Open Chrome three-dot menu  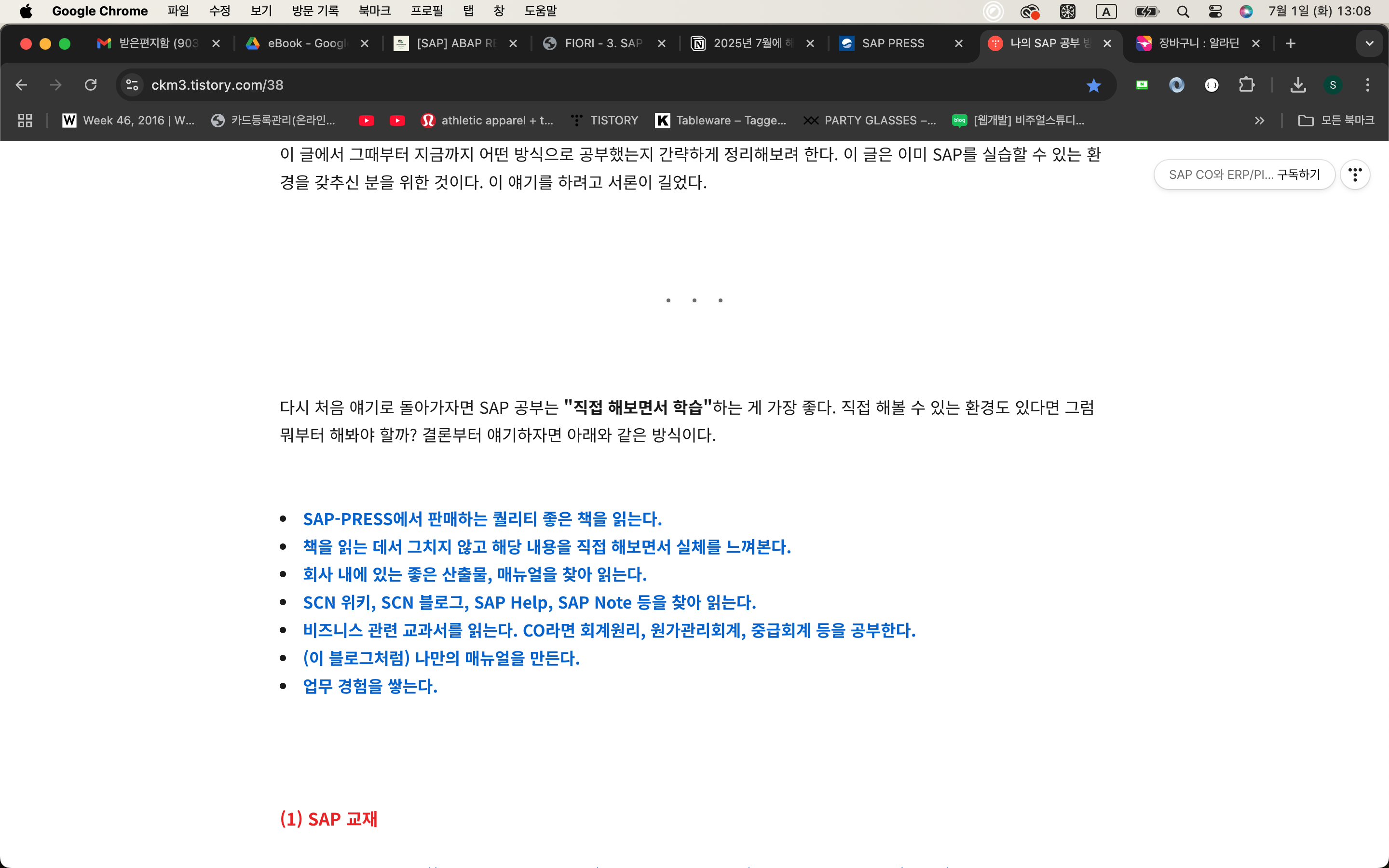click(x=1368, y=85)
